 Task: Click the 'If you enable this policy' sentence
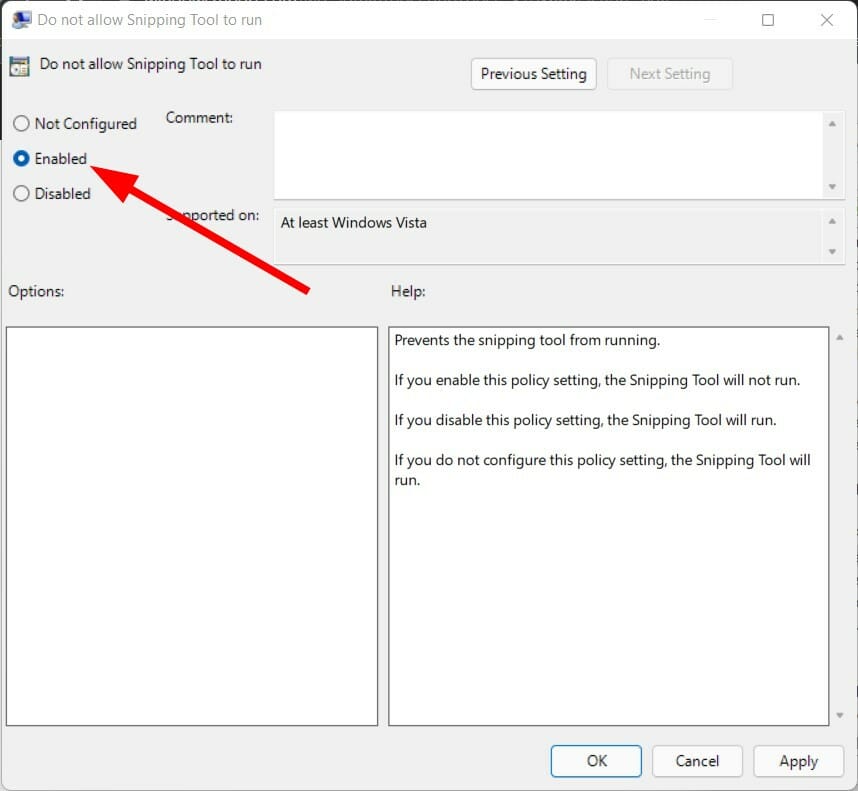tap(597, 380)
